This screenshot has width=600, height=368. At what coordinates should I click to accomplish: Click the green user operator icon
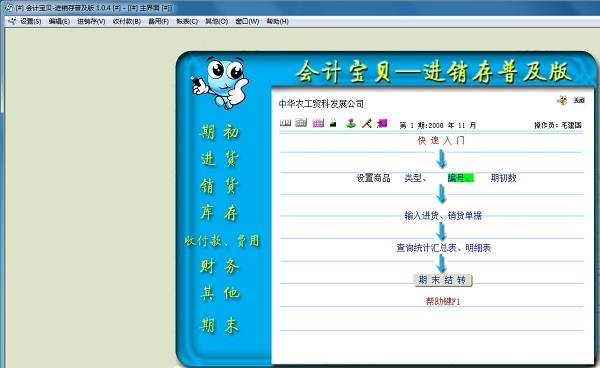(351, 123)
